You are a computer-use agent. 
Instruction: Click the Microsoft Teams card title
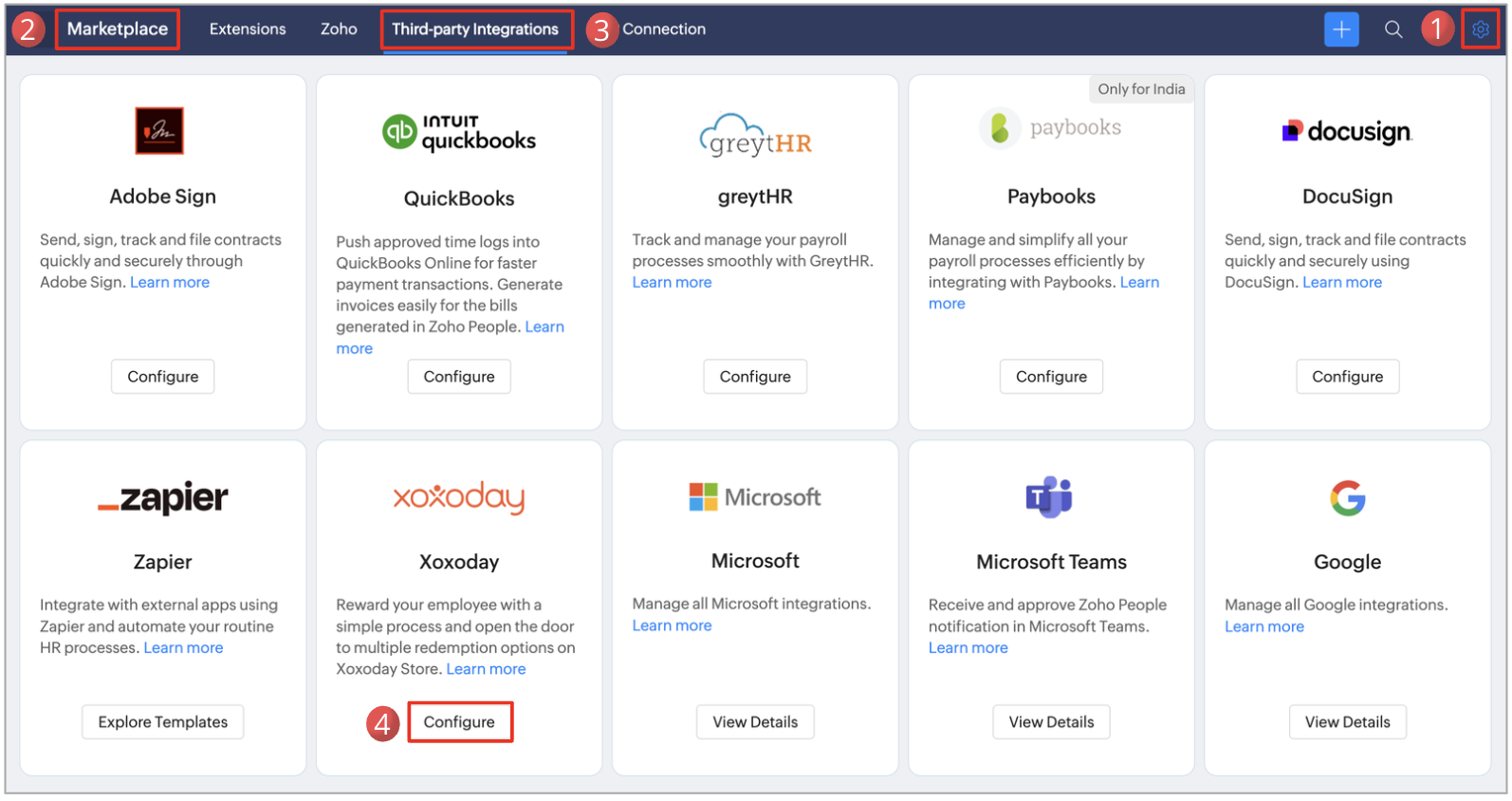coord(1051,562)
